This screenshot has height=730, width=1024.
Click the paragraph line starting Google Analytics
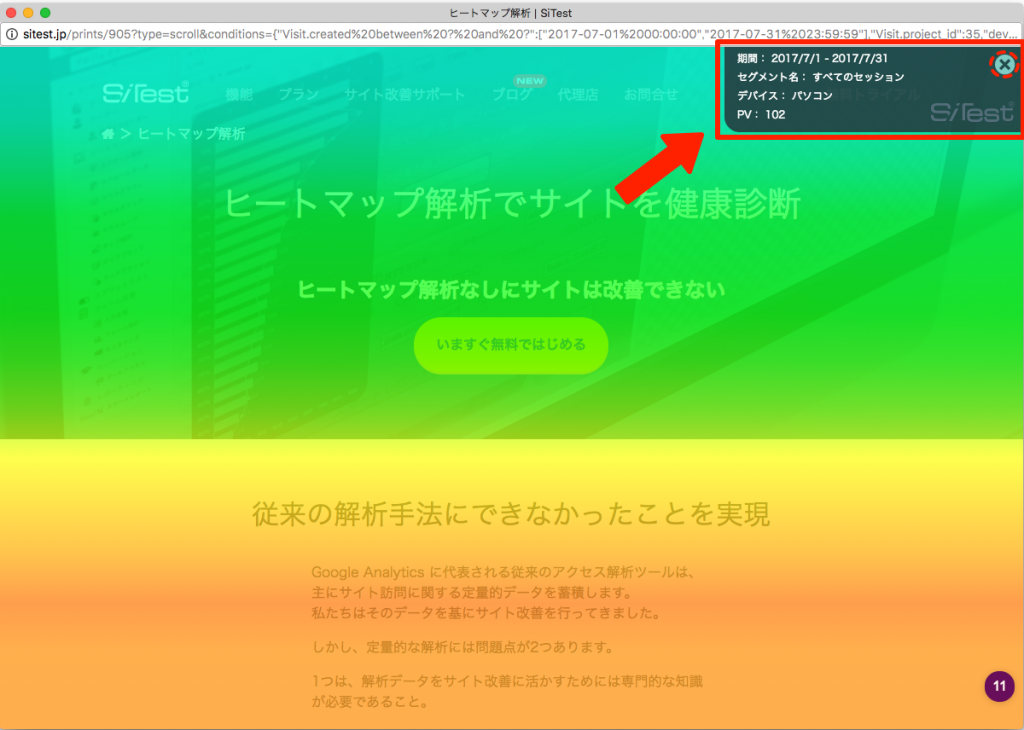coord(503,572)
